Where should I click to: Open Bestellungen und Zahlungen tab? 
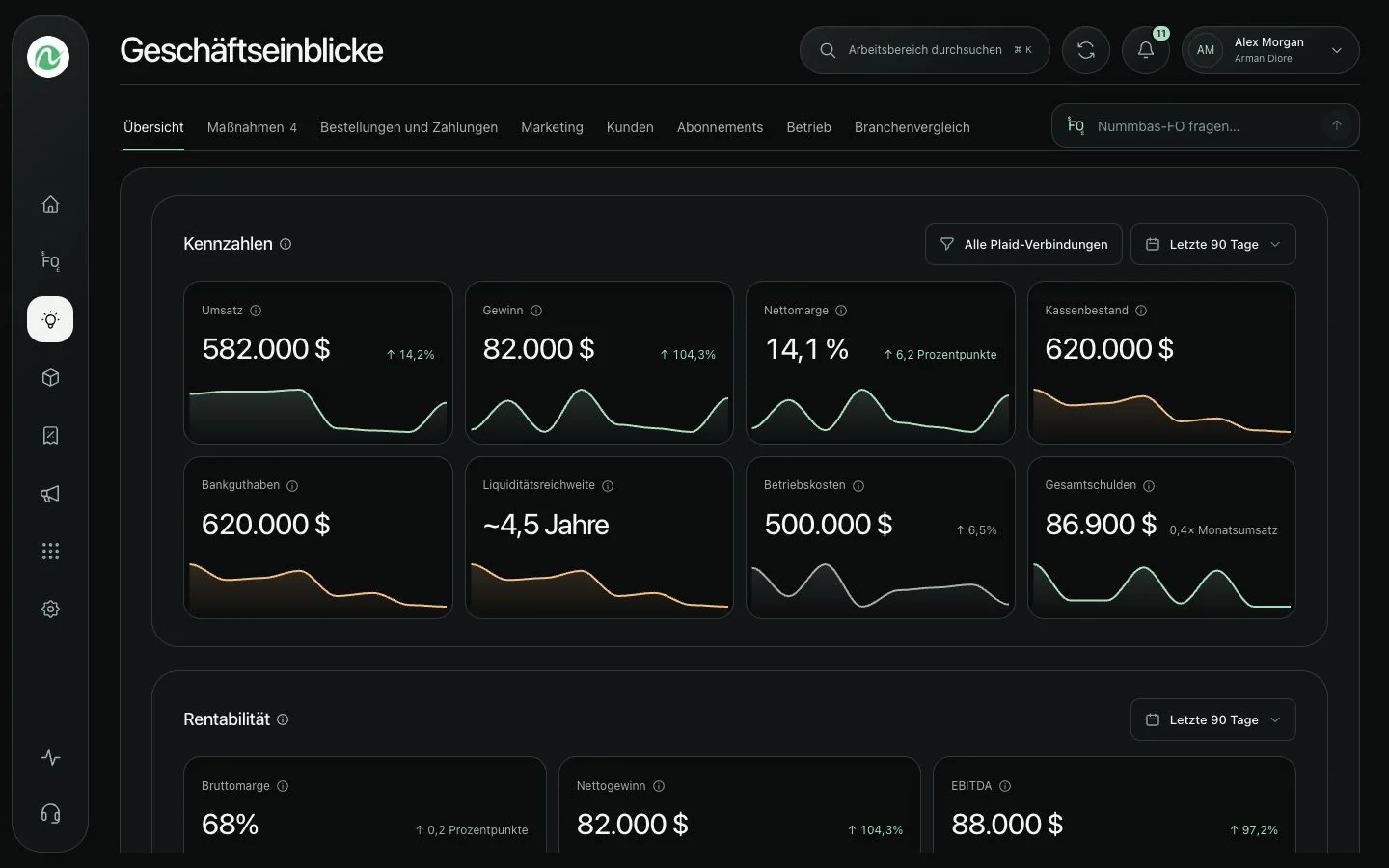[x=409, y=127]
